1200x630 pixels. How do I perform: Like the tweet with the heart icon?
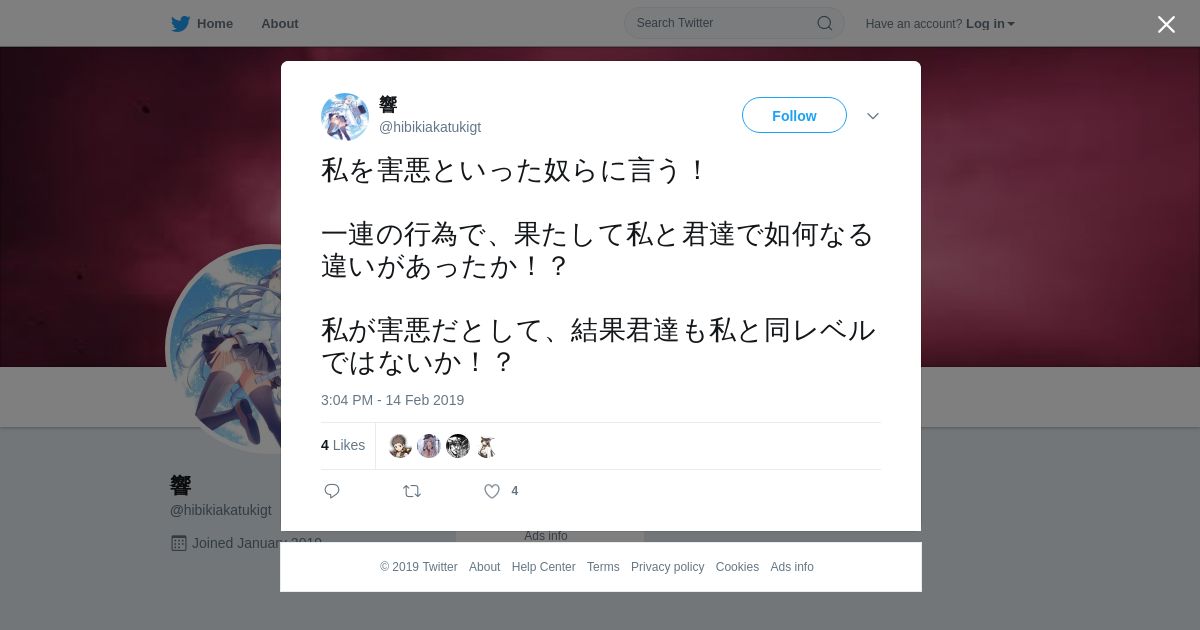tap(492, 491)
